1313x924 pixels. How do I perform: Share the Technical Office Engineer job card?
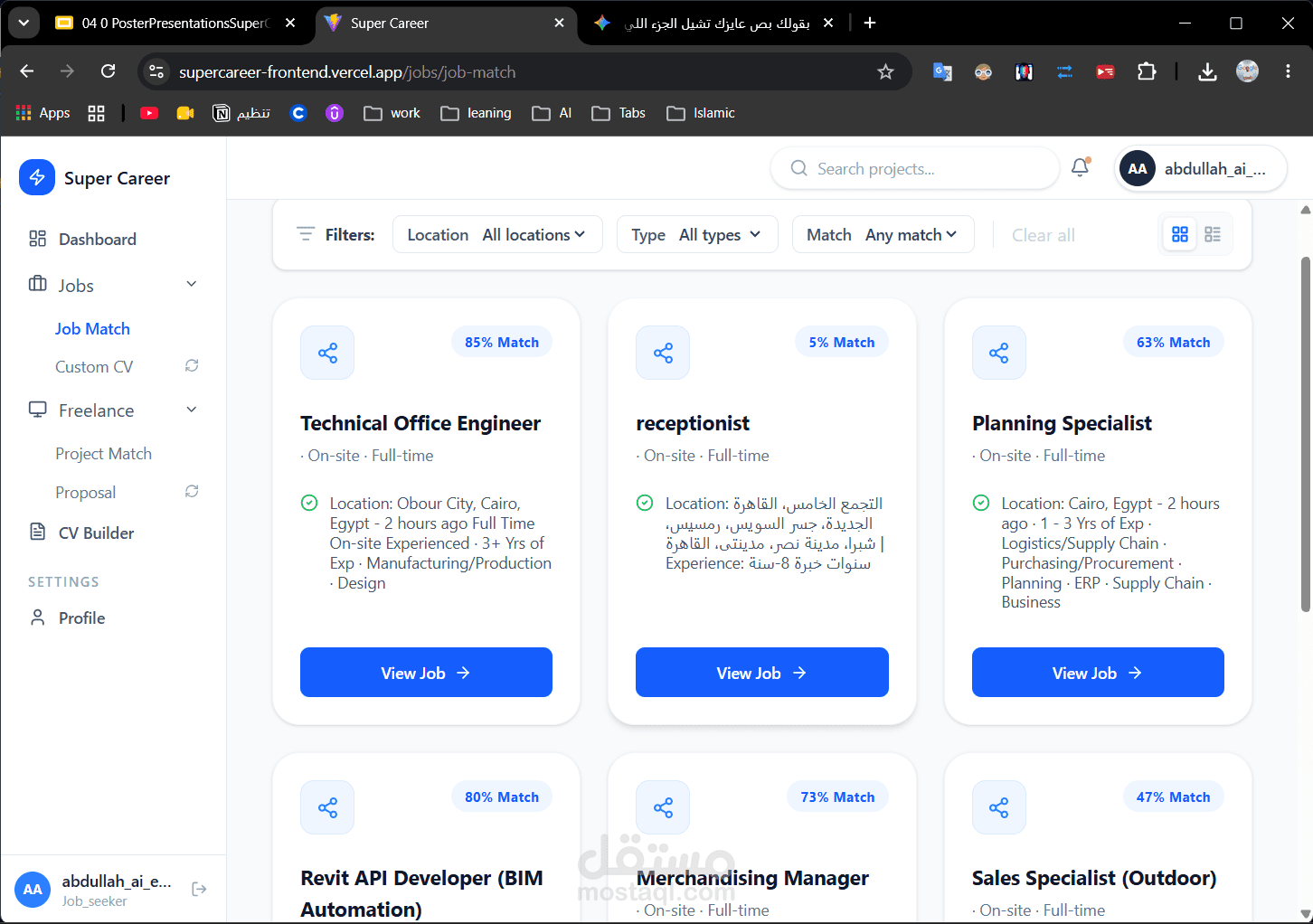(x=327, y=353)
